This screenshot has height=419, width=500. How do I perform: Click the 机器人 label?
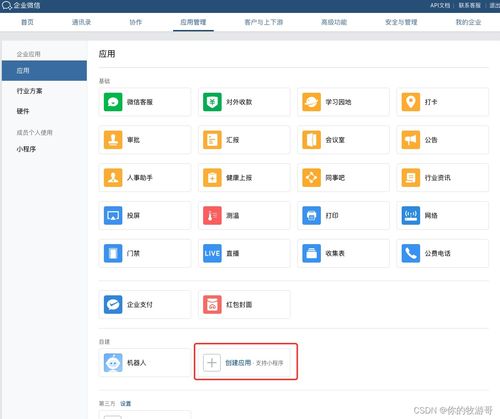[x=137, y=363]
